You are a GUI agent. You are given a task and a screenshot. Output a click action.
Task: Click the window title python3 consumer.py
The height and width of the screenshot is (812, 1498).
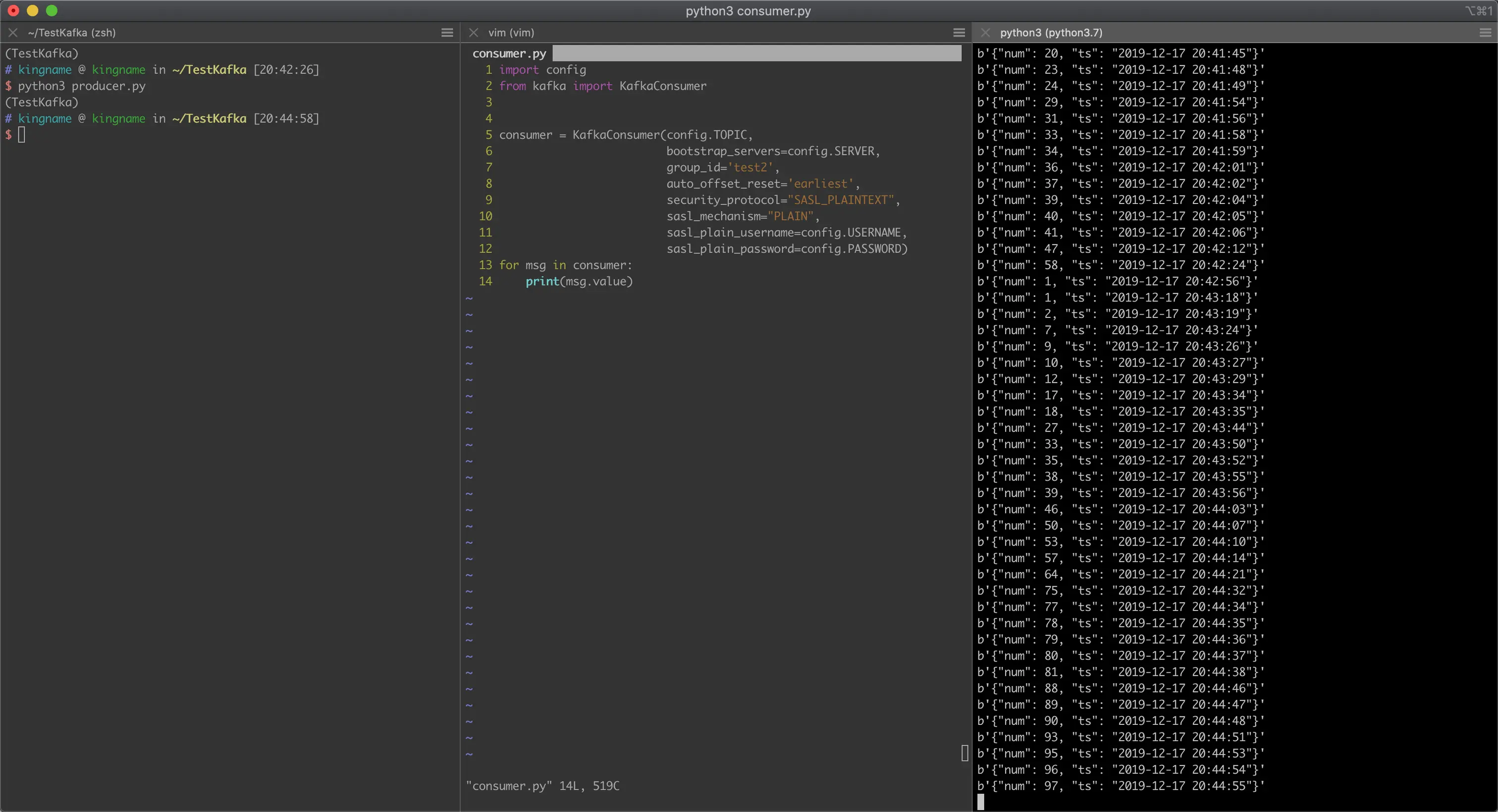(748, 10)
